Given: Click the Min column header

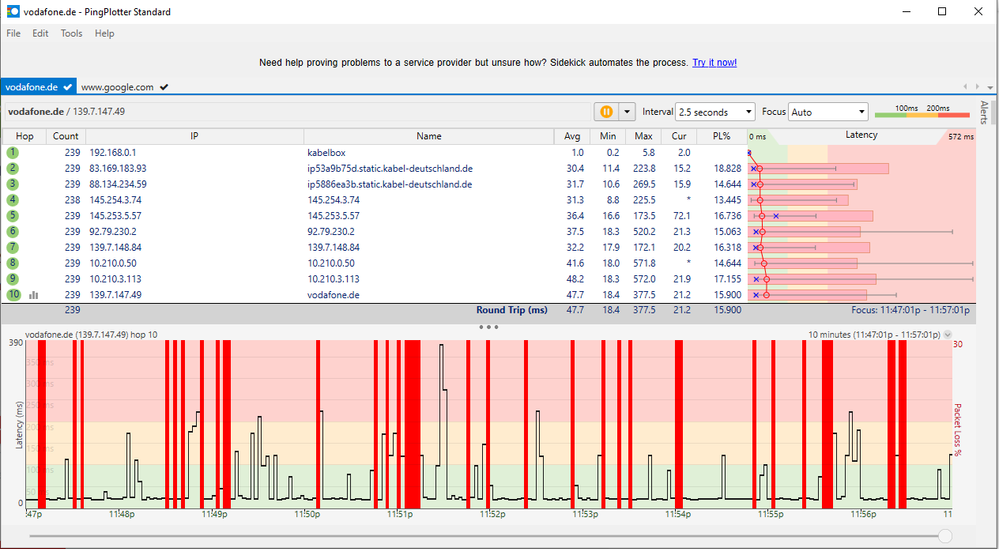Looking at the screenshot, I should click(608, 136).
